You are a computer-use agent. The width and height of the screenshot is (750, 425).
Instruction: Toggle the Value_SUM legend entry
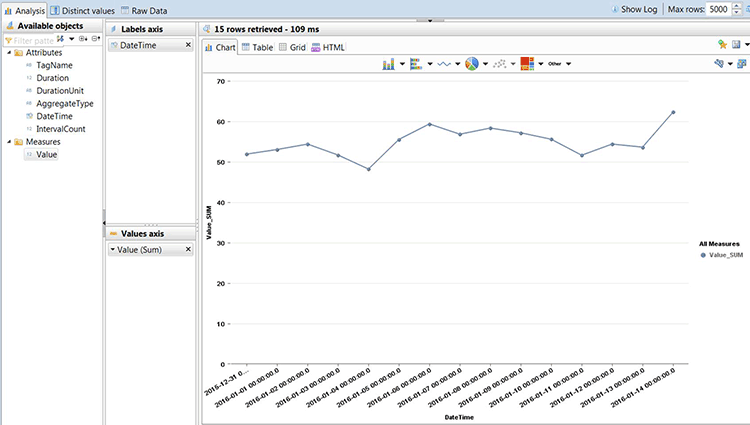(720, 255)
